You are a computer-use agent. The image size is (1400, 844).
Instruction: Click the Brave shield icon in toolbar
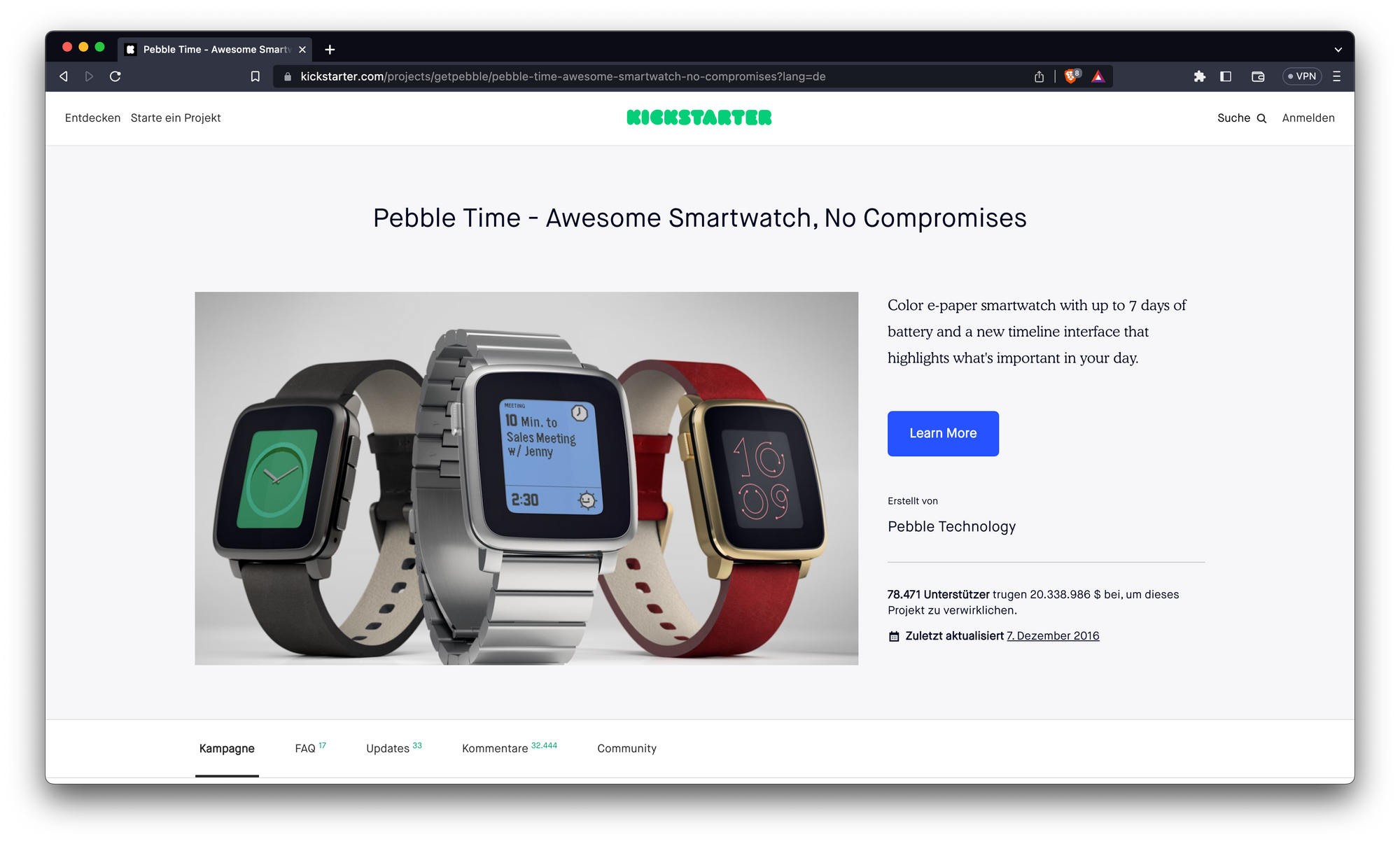tap(1072, 76)
